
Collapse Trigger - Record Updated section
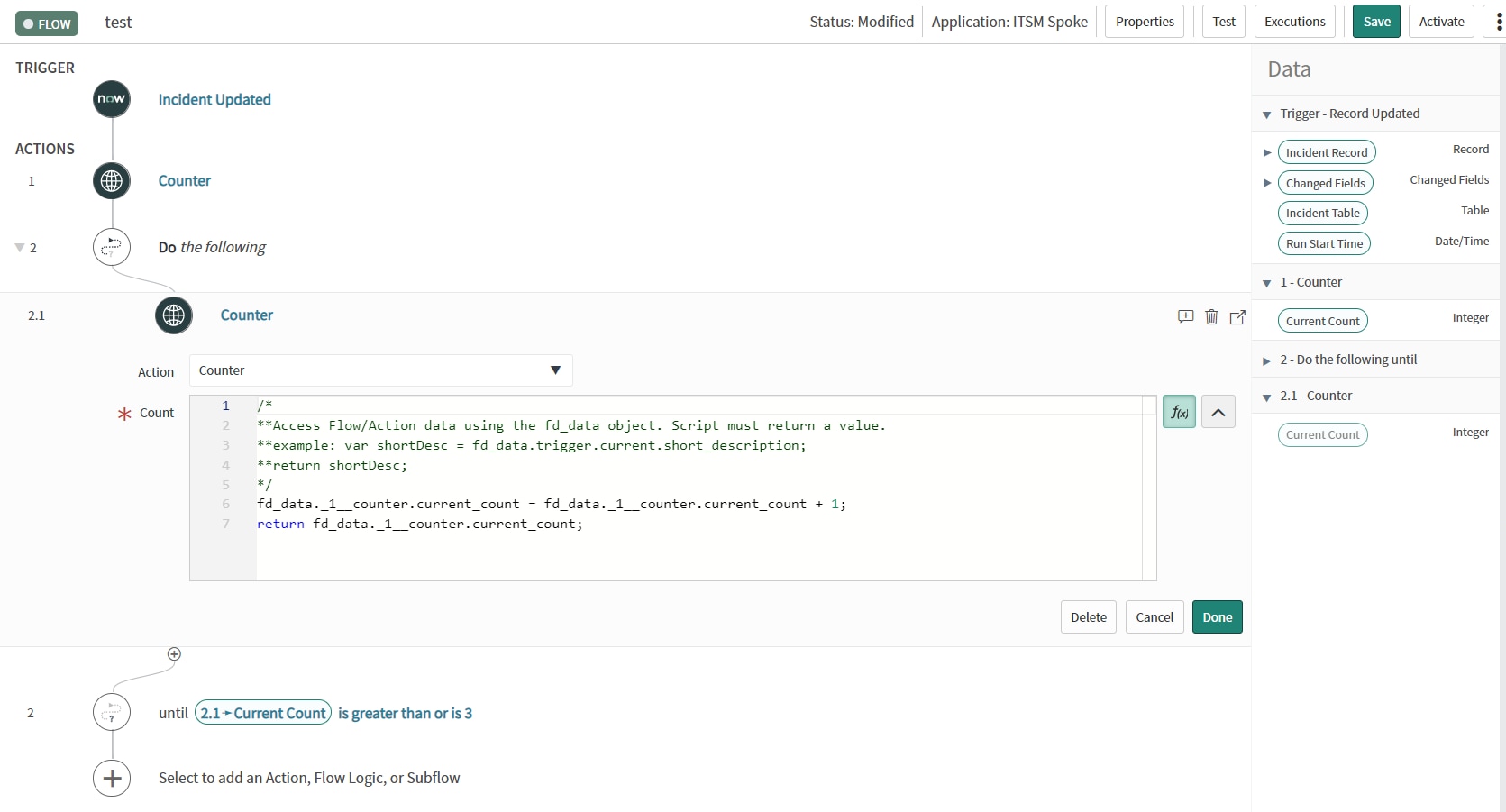point(1266,114)
